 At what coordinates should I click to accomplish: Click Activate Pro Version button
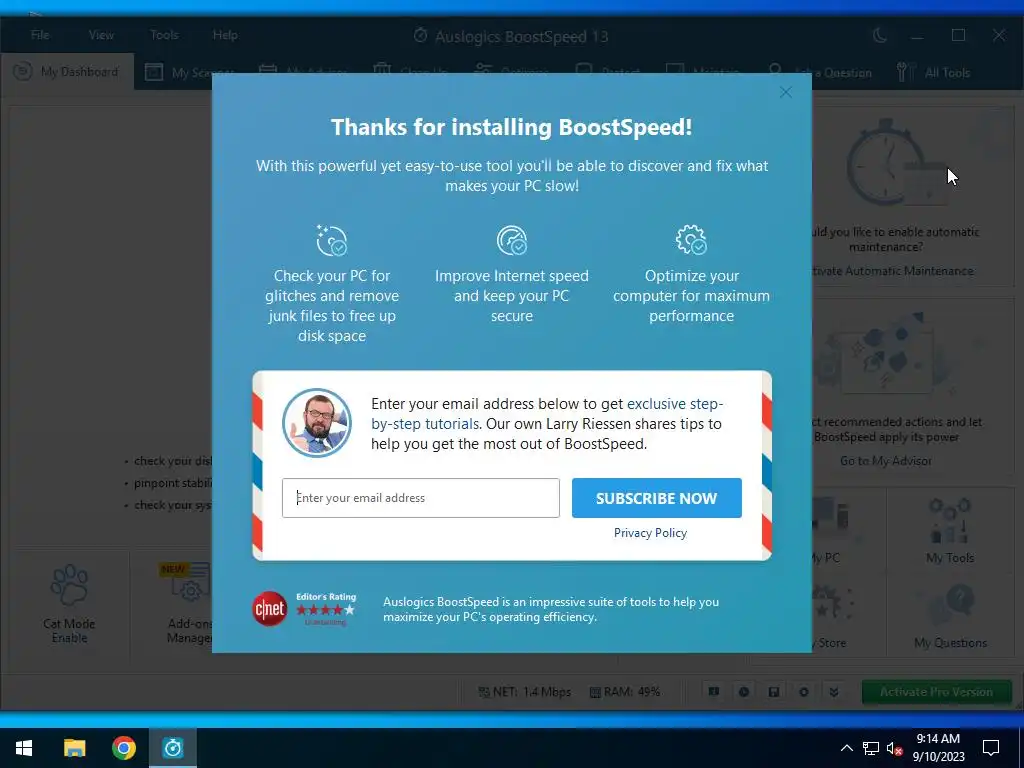tap(936, 692)
